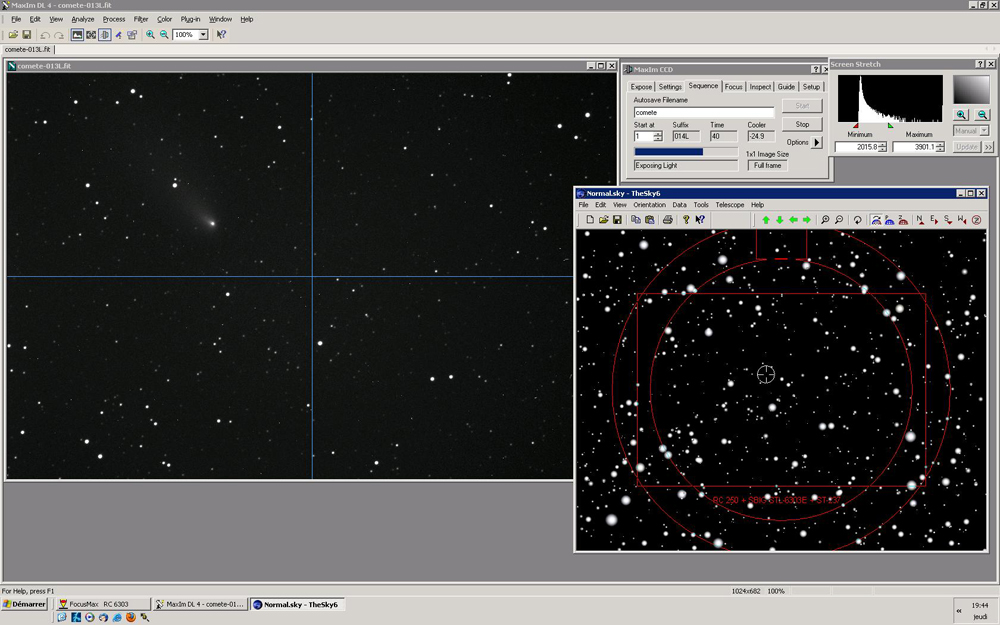Open Process menu in MaxIm DL

point(114,19)
